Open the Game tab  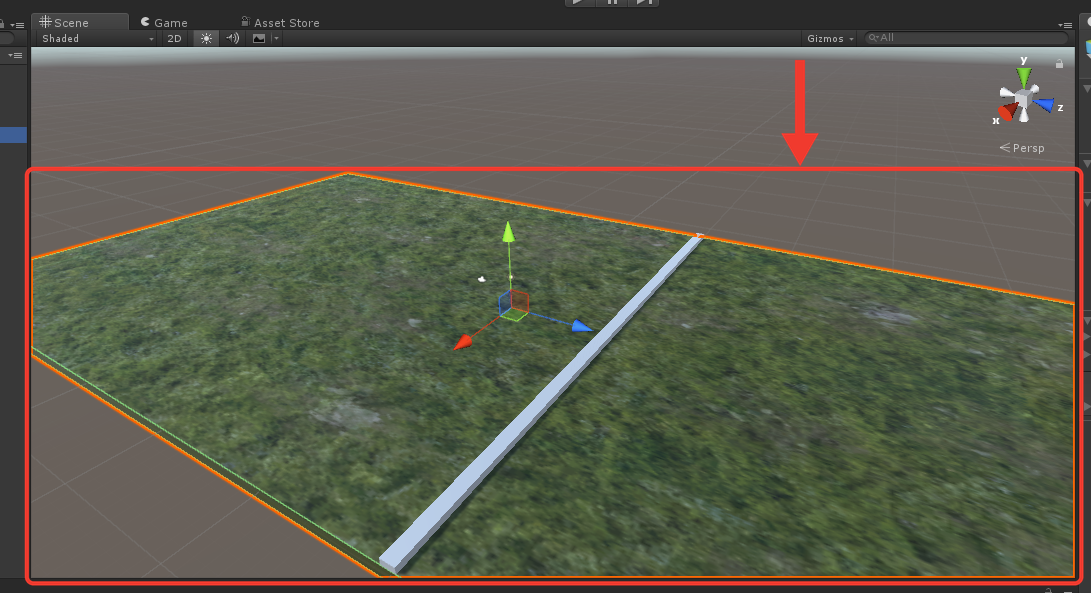coord(164,22)
